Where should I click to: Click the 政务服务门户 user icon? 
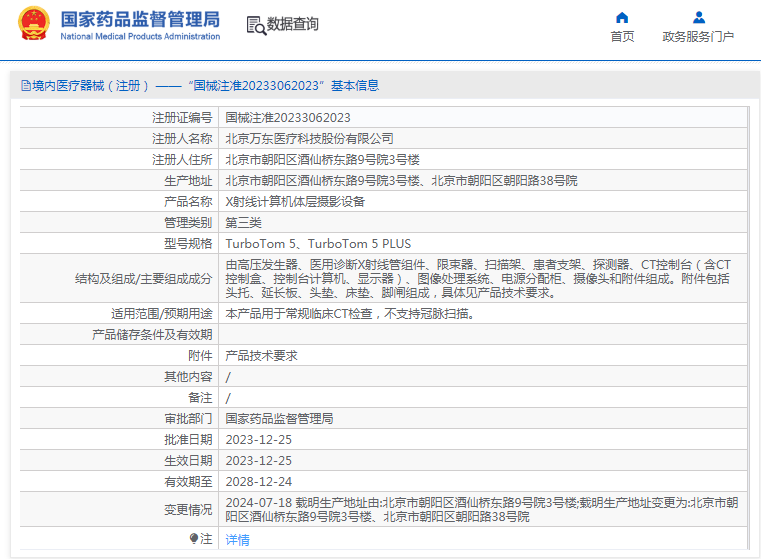coord(698,17)
